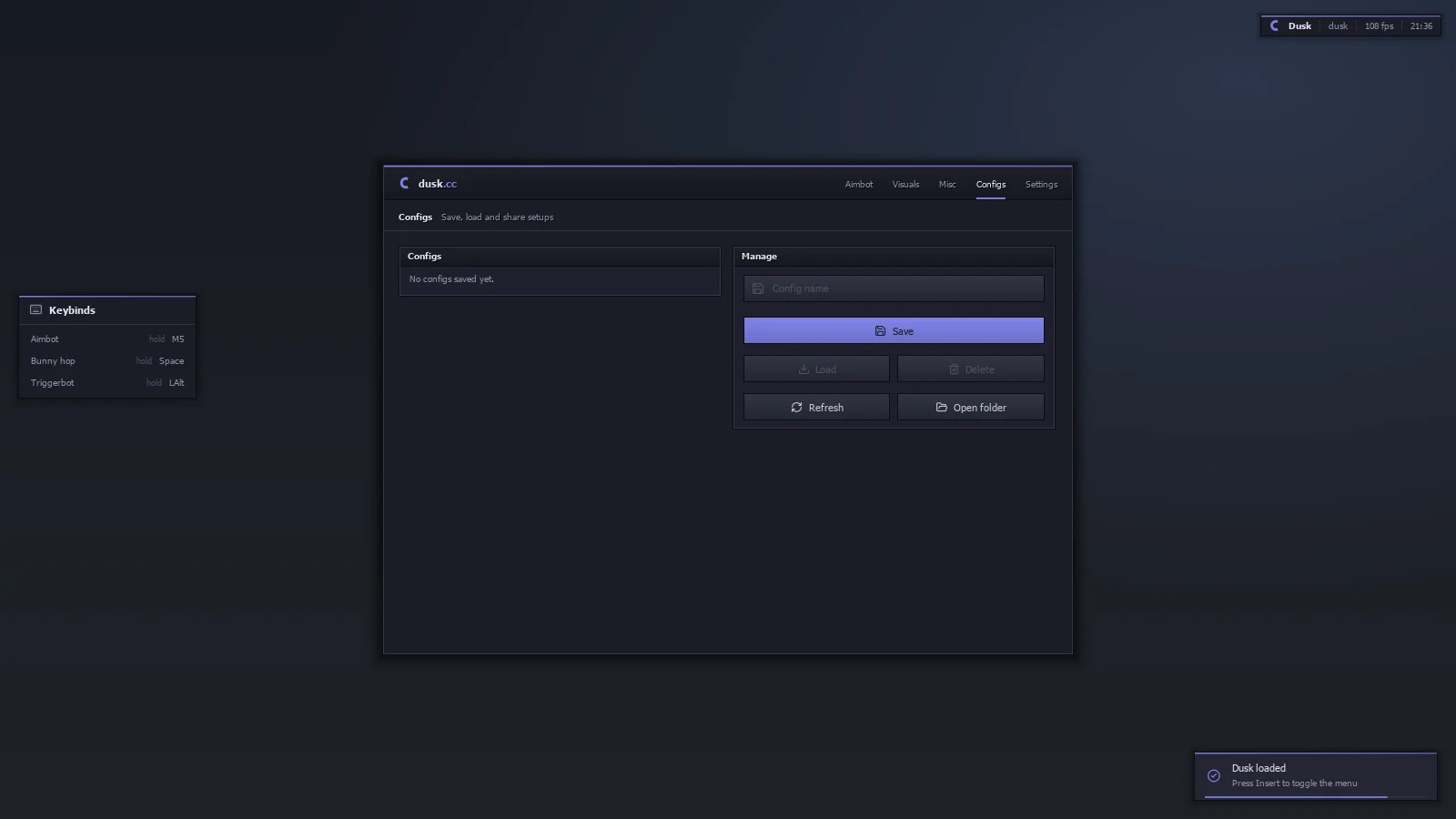Click the Keybinds keyboard icon

click(x=36, y=309)
